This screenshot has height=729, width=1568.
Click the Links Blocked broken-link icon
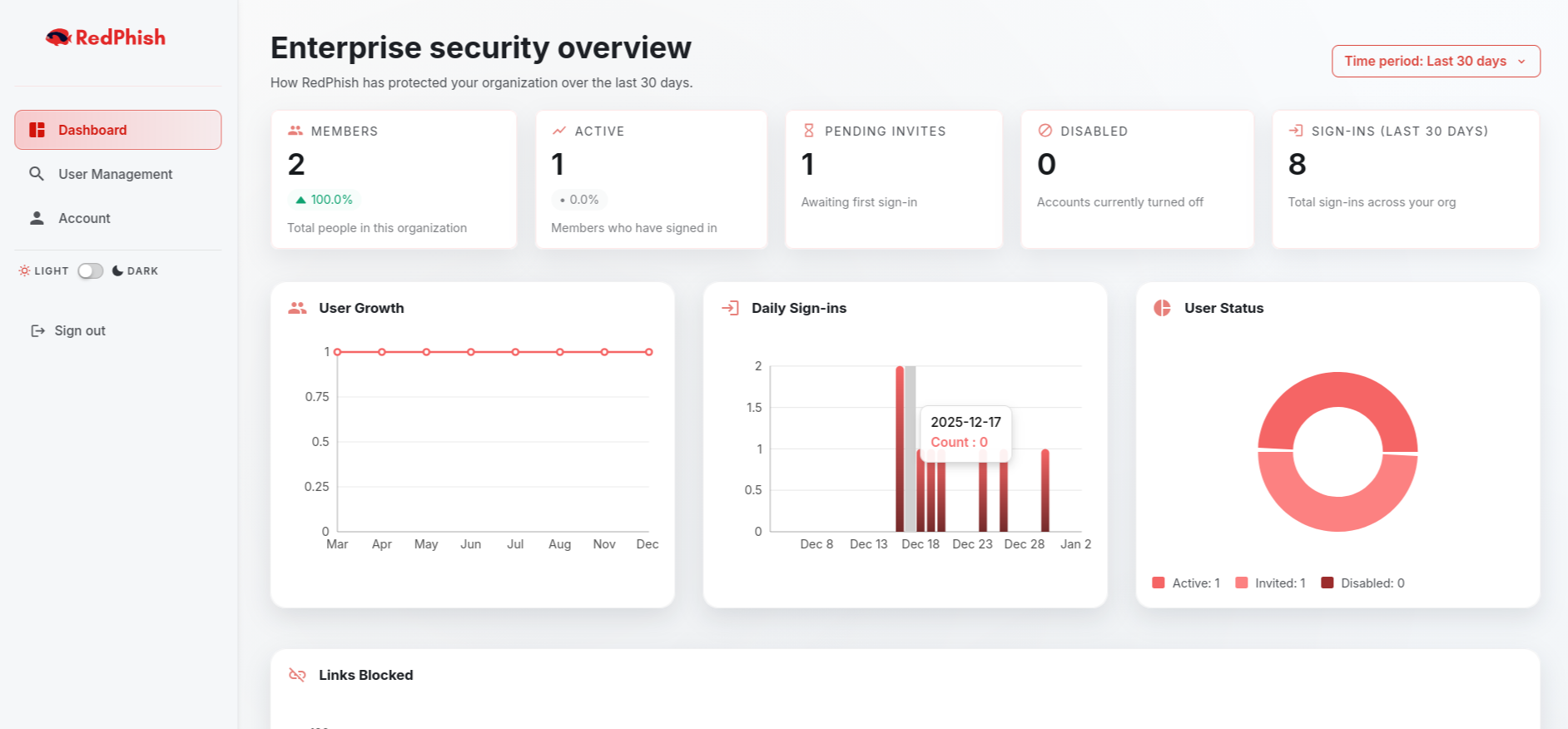[297, 675]
